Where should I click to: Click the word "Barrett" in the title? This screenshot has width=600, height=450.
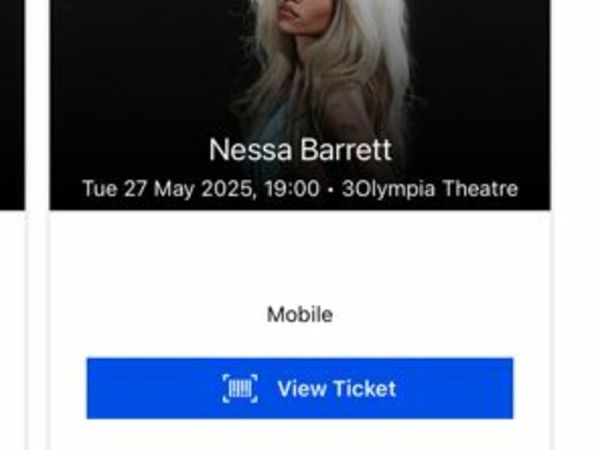[346, 150]
